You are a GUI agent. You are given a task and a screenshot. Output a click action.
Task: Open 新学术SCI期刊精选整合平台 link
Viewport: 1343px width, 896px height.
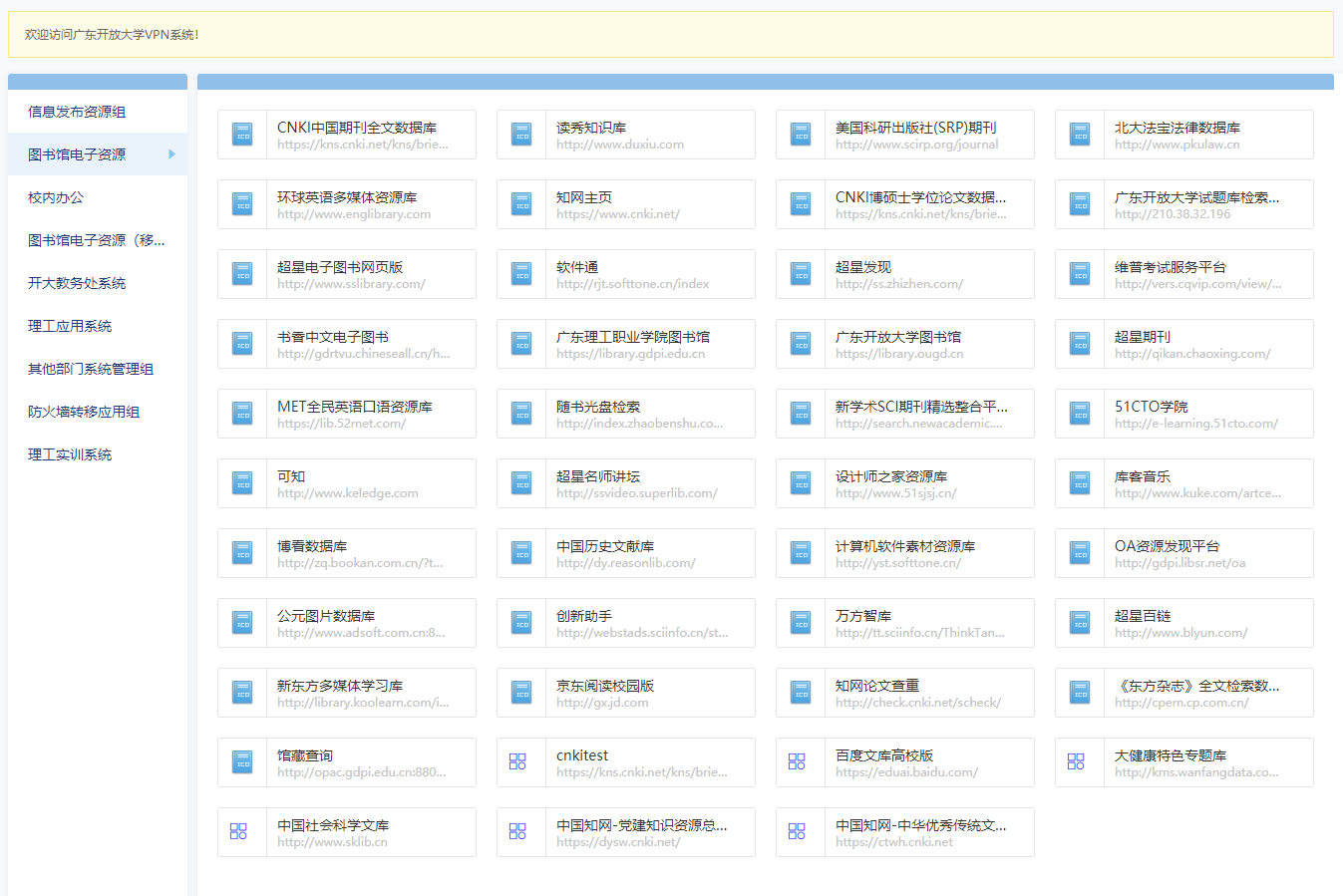[x=905, y=414]
